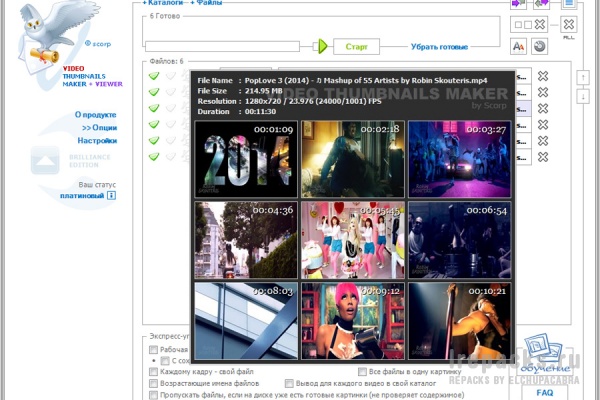Remove the first file using its X icon
This screenshot has height=400, width=600.
tap(543, 76)
